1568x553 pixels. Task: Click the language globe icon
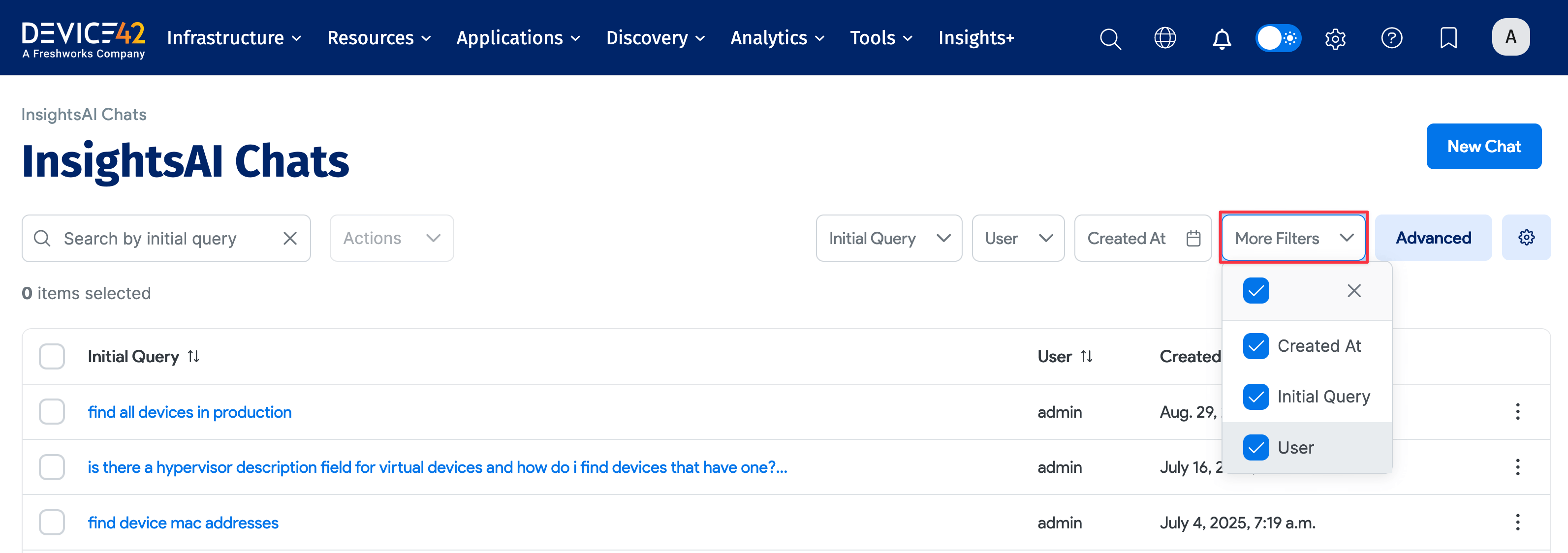coord(1165,38)
